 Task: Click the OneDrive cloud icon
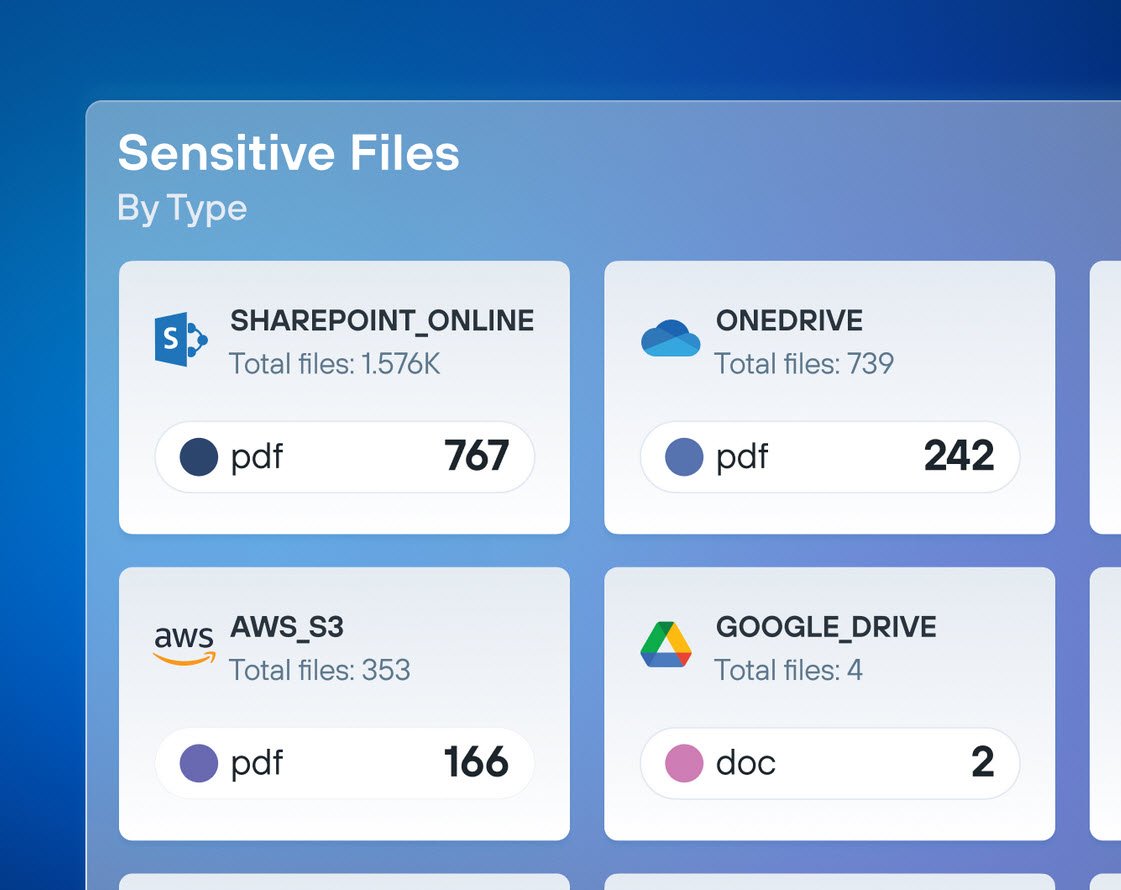[670, 339]
